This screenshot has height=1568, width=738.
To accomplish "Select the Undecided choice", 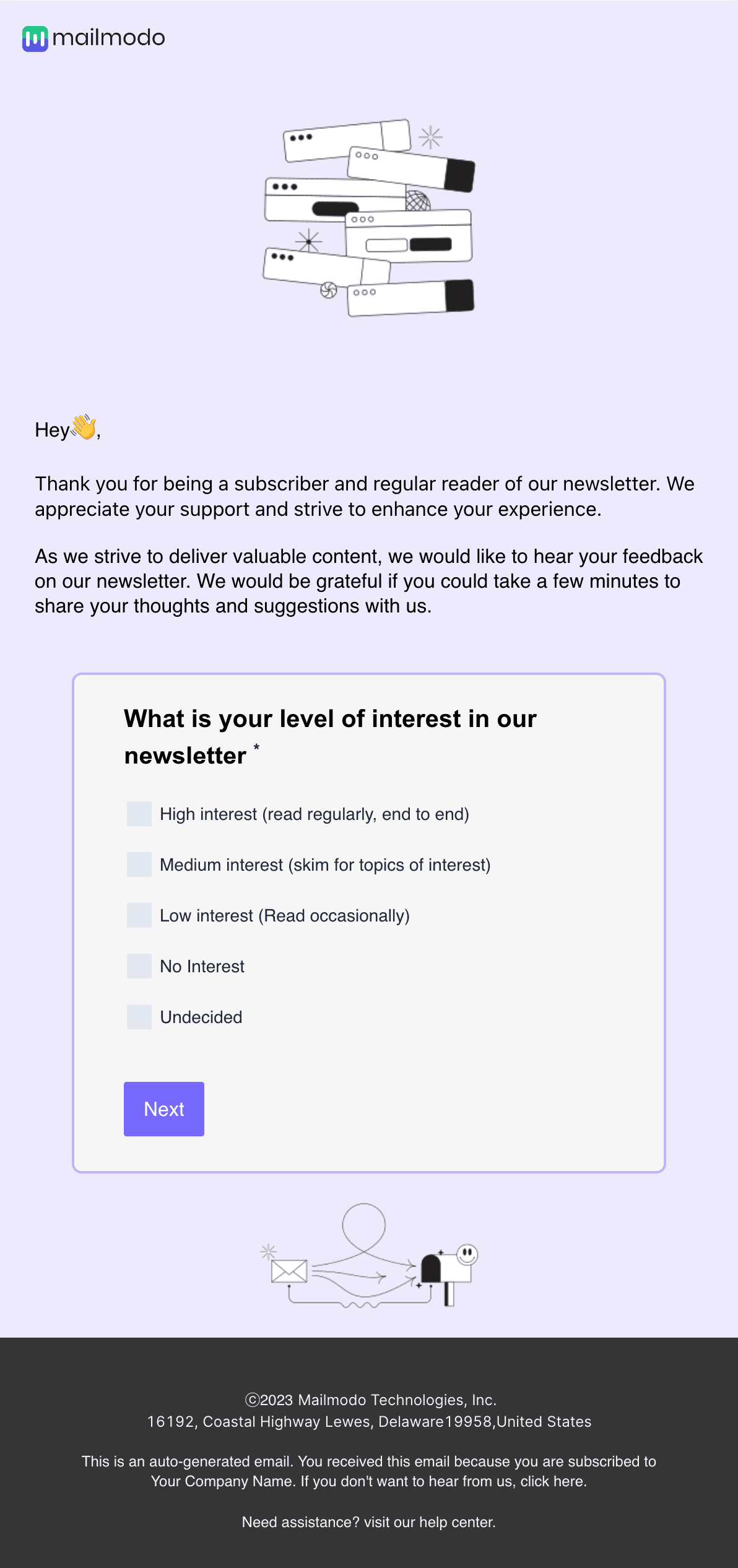I will pyautogui.click(x=139, y=1017).
